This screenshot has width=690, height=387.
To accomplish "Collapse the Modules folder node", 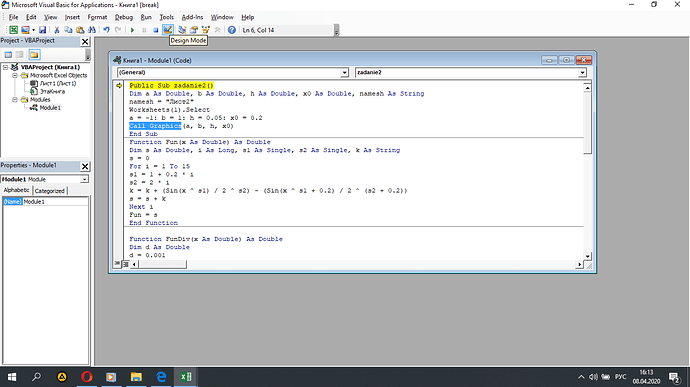I will coord(15,100).
